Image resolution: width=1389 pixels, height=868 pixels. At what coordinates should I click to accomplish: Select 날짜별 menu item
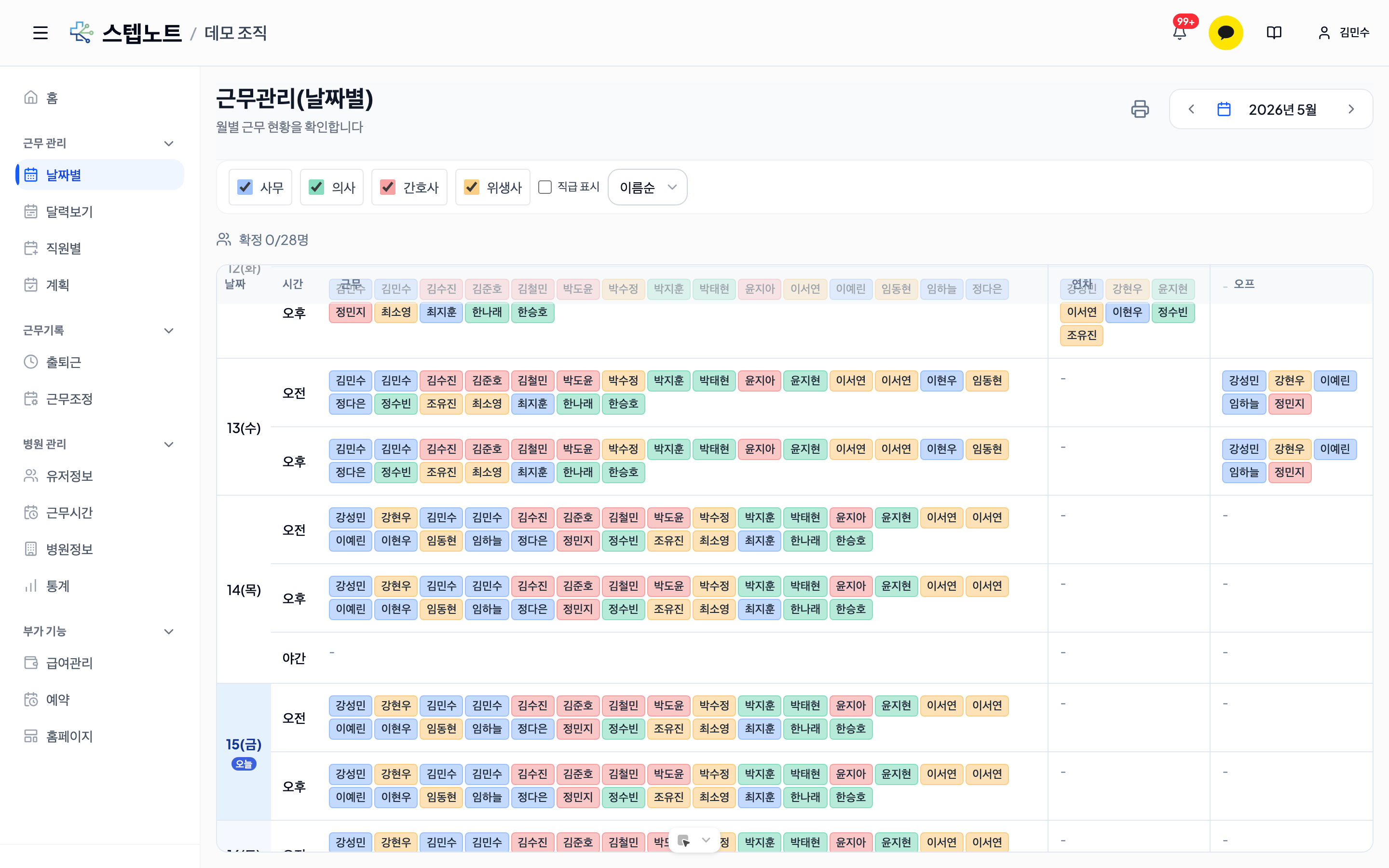click(x=100, y=175)
